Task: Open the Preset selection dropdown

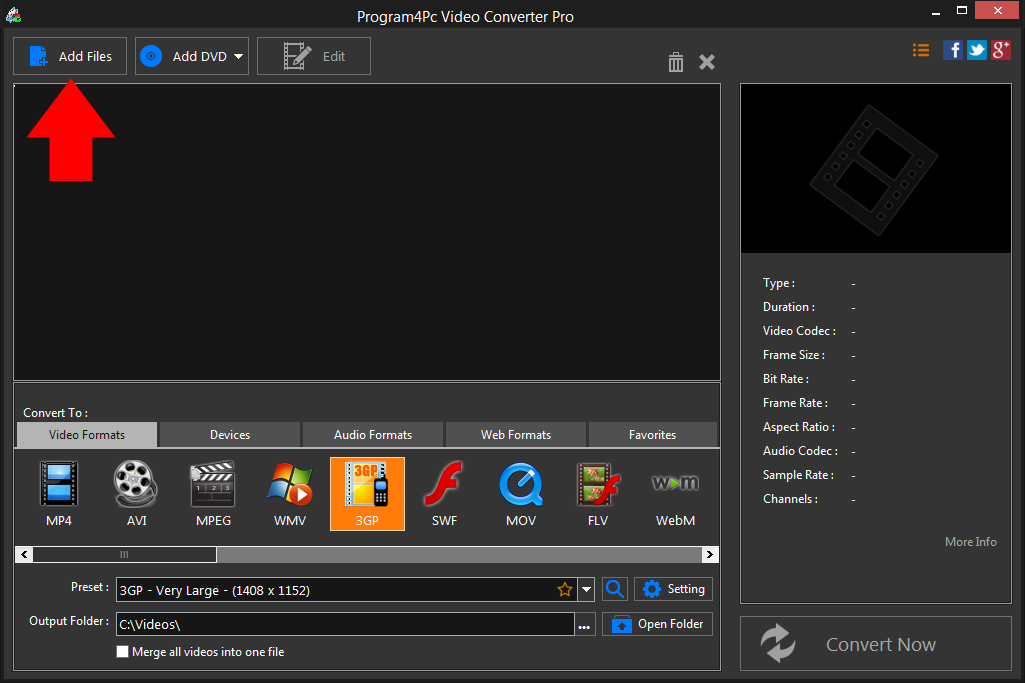Action: tap(587, 589)
